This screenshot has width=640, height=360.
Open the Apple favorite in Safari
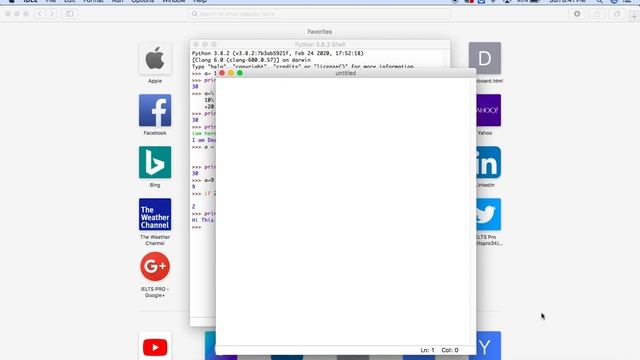(x=155, y=58)
